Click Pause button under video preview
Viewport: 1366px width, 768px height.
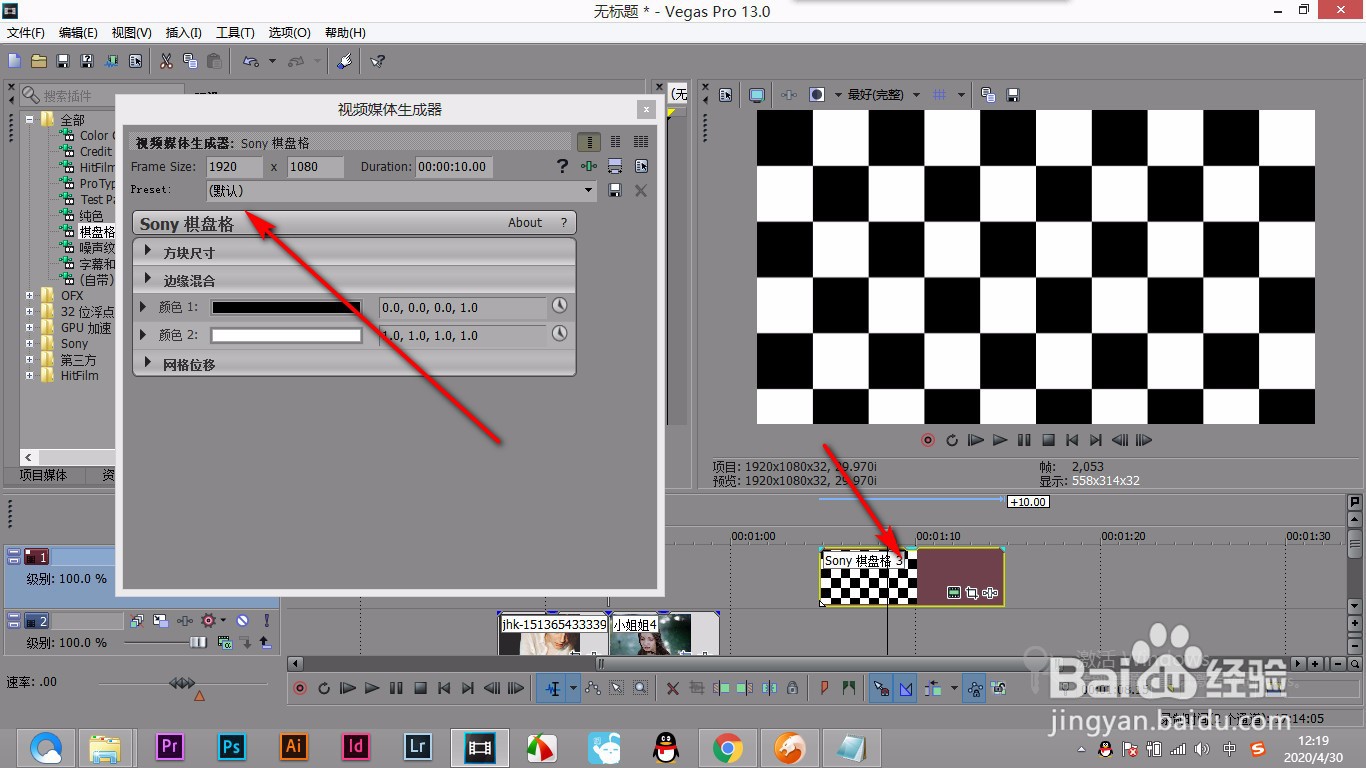pyautogui.click(x=1024, y=440)
